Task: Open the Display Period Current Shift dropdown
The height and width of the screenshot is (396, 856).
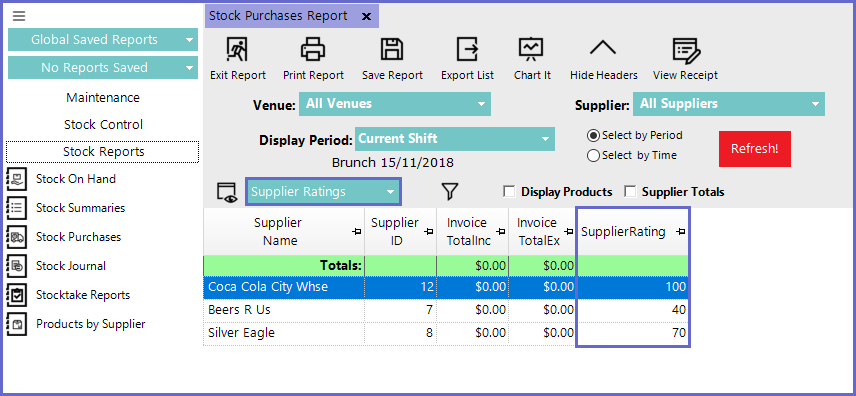Action: coord(455,139)
